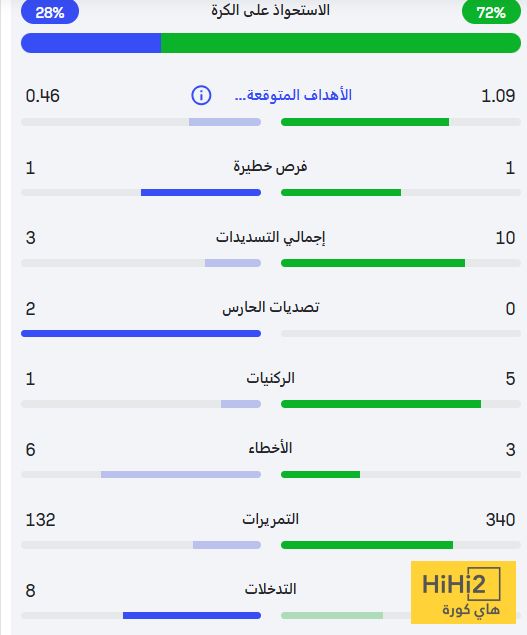Select the 28% possession badge
The width and height of the screenshot is (527, 635).
coord(50,12)
